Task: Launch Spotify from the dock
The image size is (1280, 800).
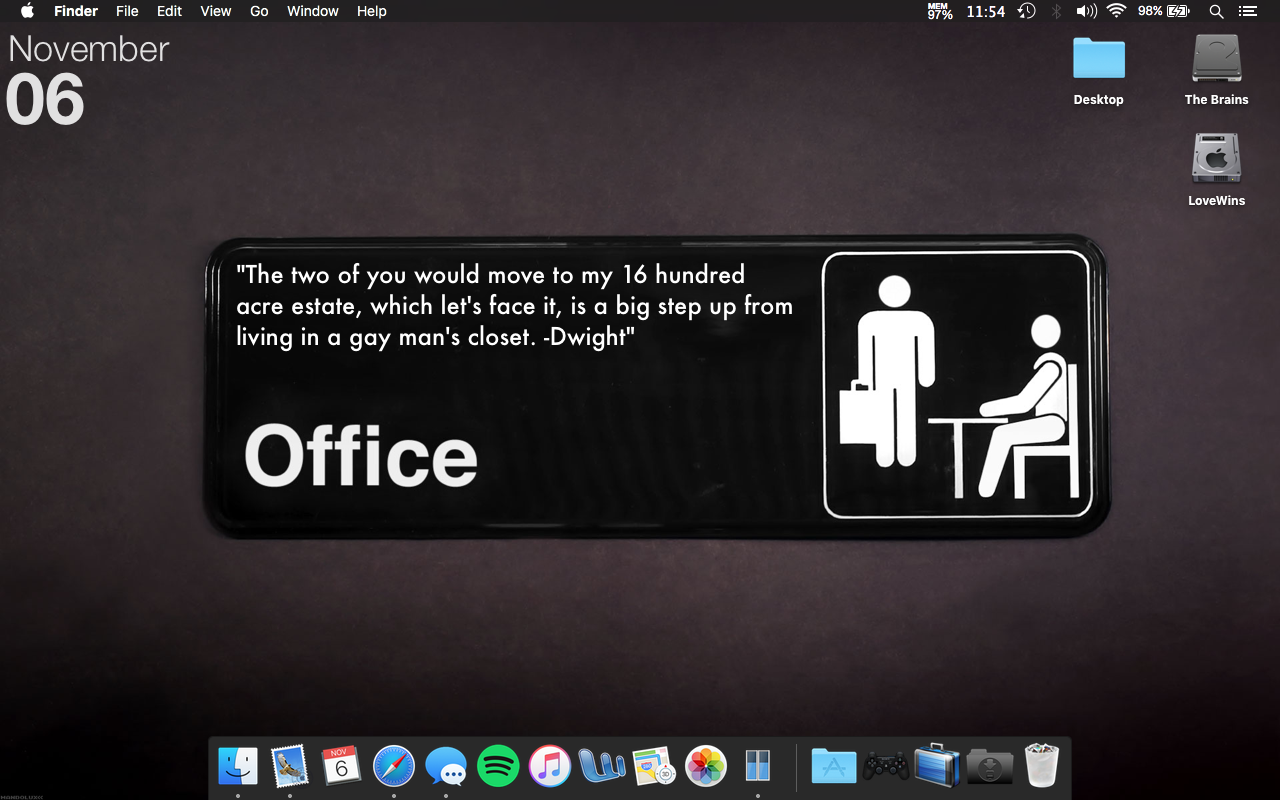Action: [x=498, y=767]
